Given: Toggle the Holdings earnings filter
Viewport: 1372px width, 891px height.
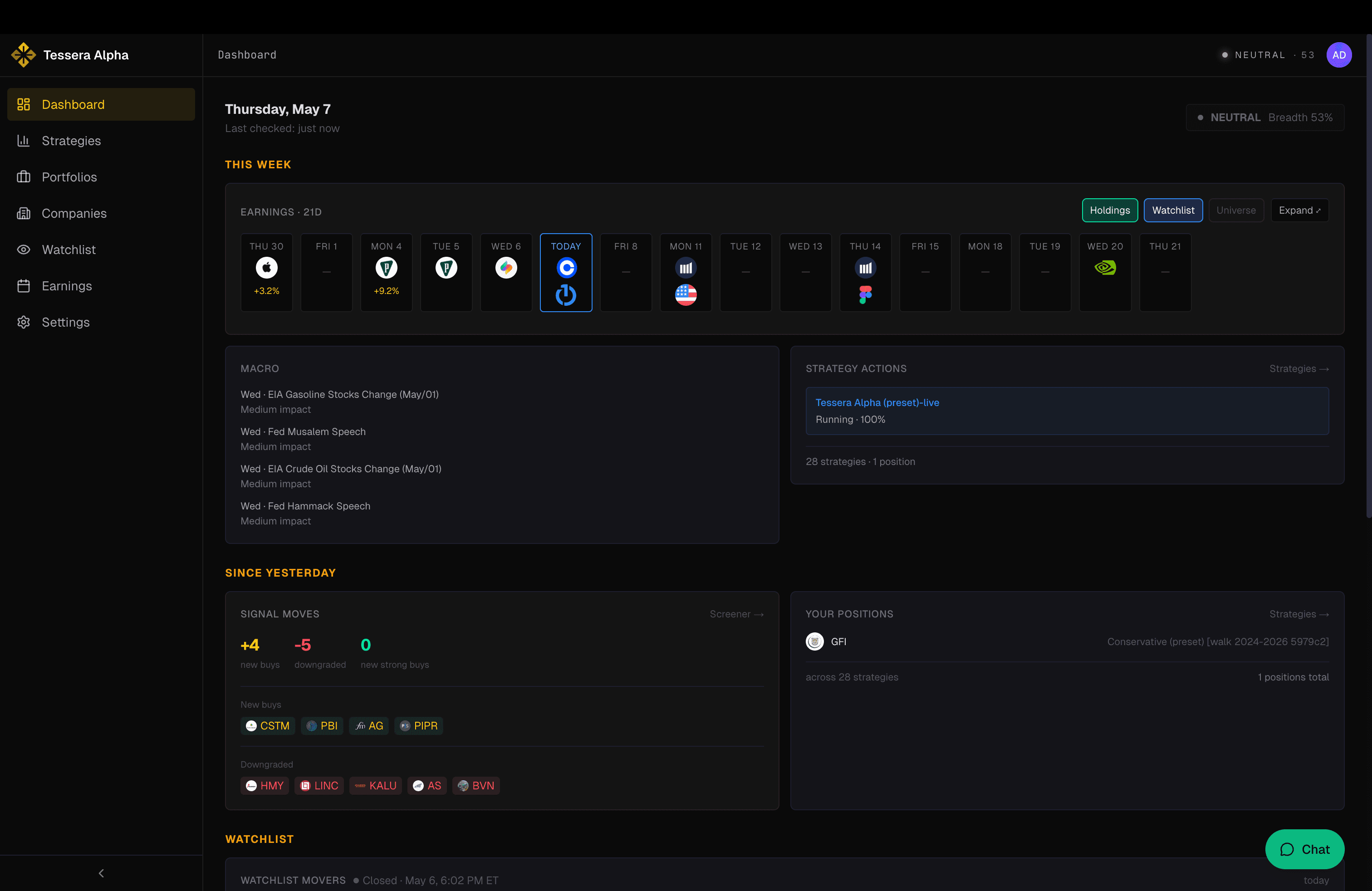Looking at the screenshot, I should [1110, 211].
